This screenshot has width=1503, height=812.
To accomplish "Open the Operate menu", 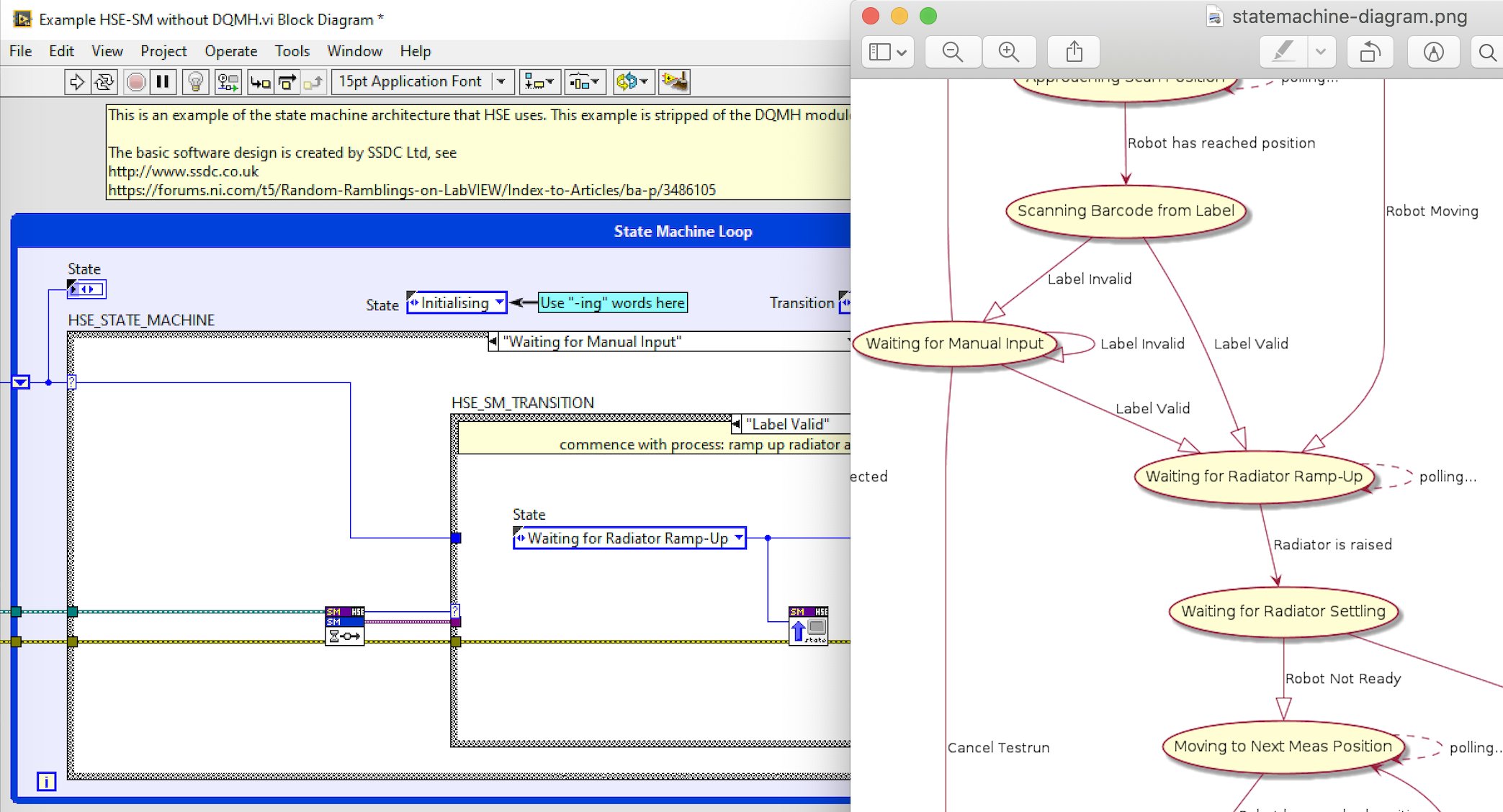I will pos(230,51).
